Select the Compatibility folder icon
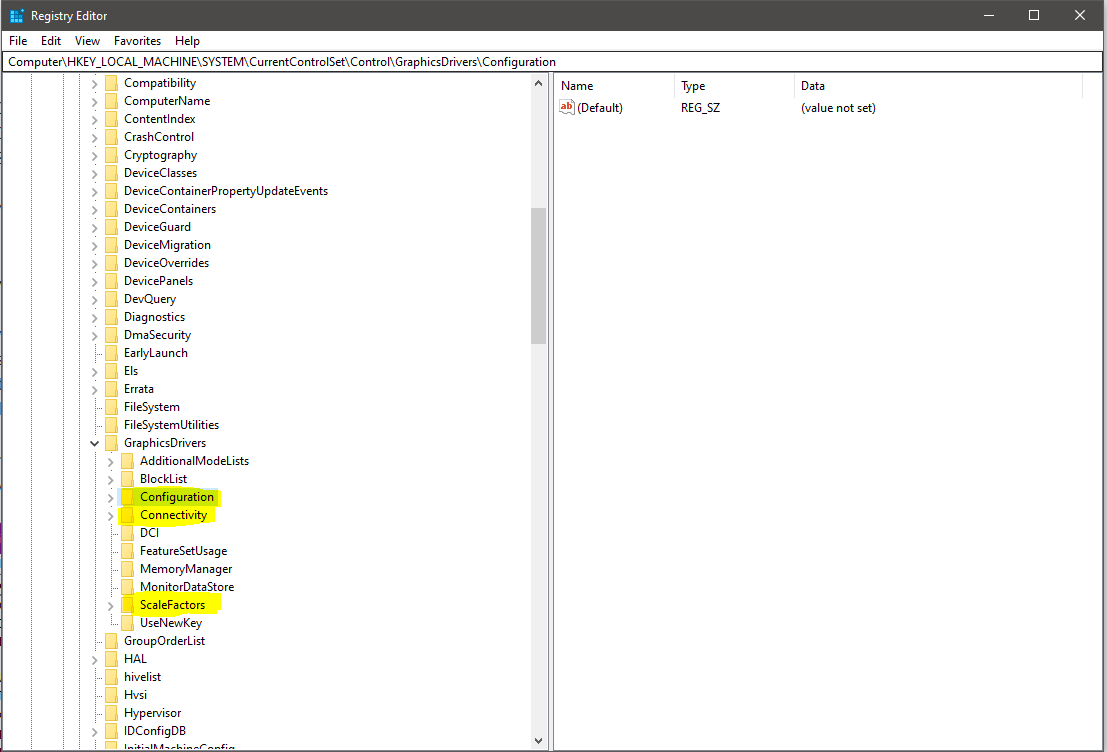The height and width of the screenshot is (752, 1107). pyautogui.click(x=112, y=83)
